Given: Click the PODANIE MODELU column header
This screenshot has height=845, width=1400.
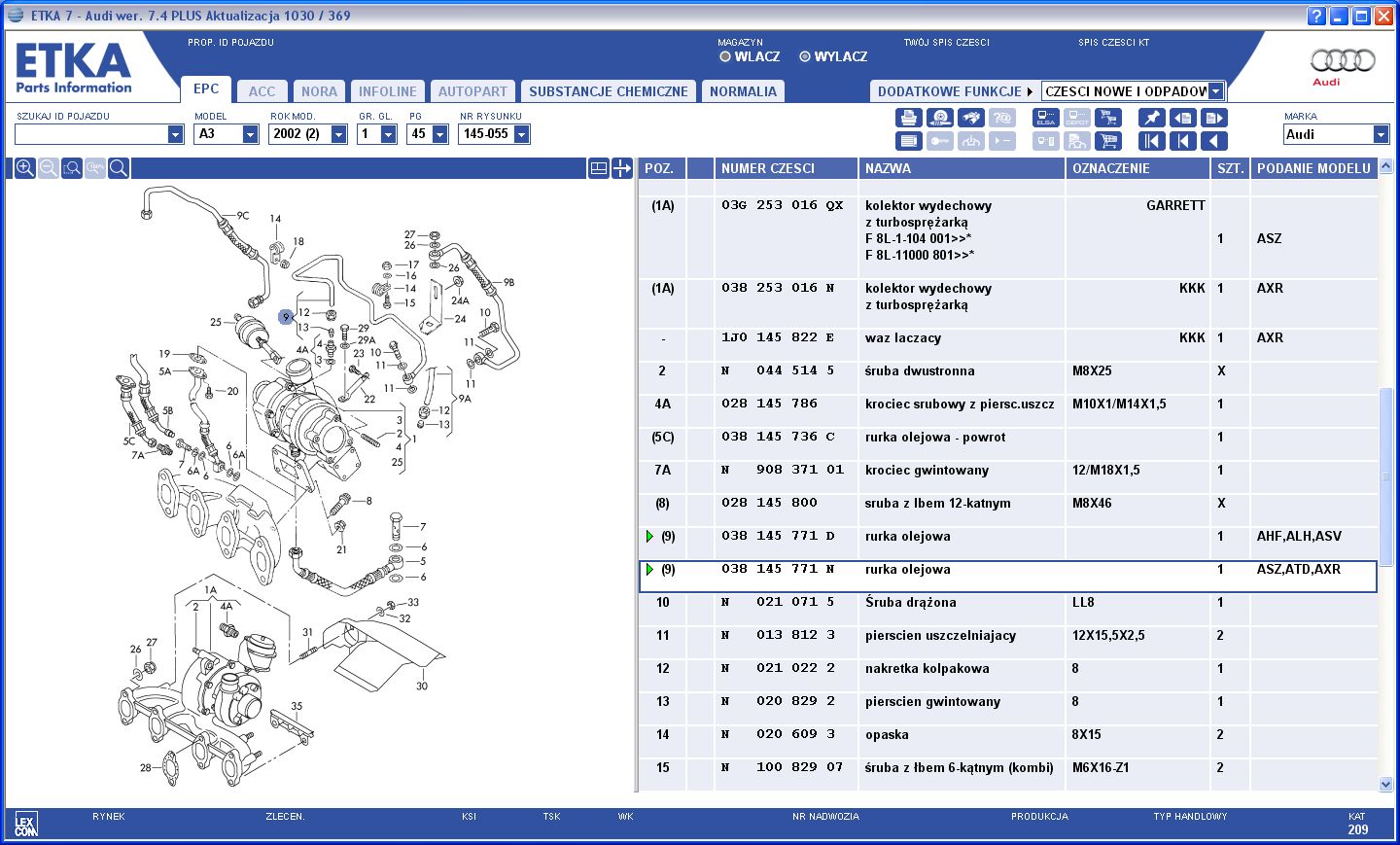Looking at the screenshot, I should tap(1313, 168).
